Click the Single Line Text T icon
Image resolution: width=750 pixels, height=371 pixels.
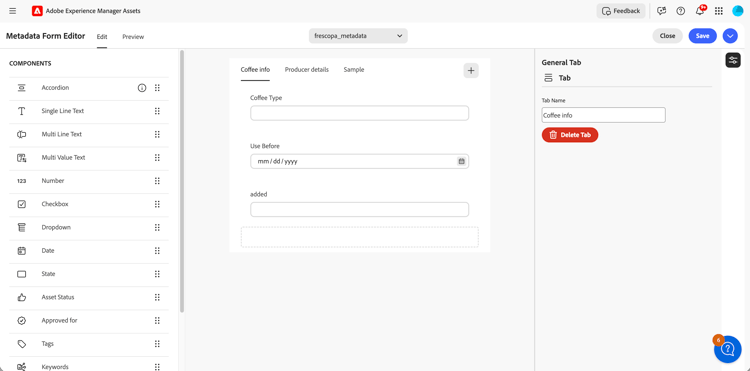[22, 111]
